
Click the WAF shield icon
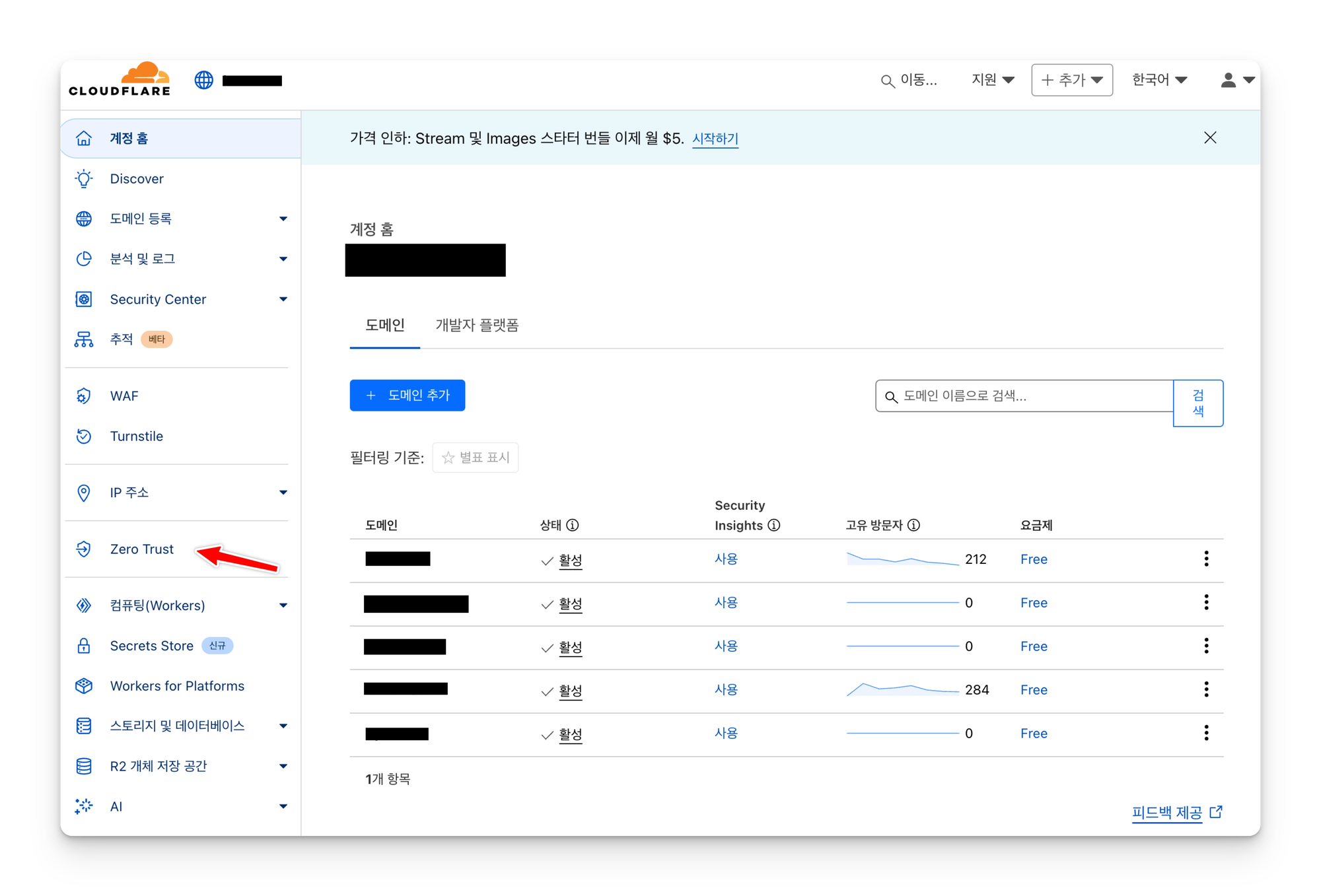pos(84,396)
